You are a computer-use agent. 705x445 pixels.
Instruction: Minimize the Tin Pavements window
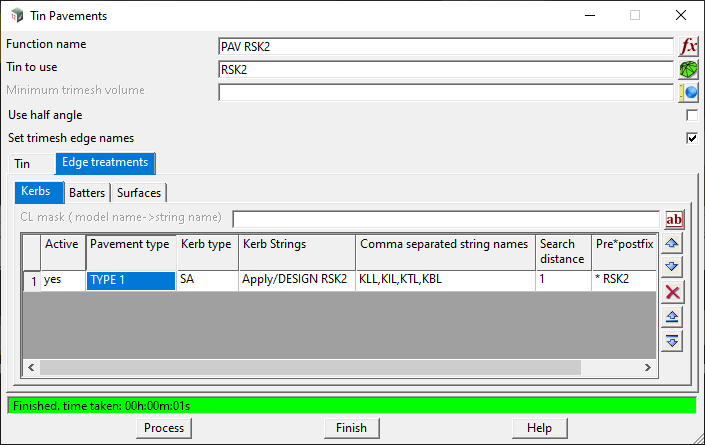coord(590,15)
